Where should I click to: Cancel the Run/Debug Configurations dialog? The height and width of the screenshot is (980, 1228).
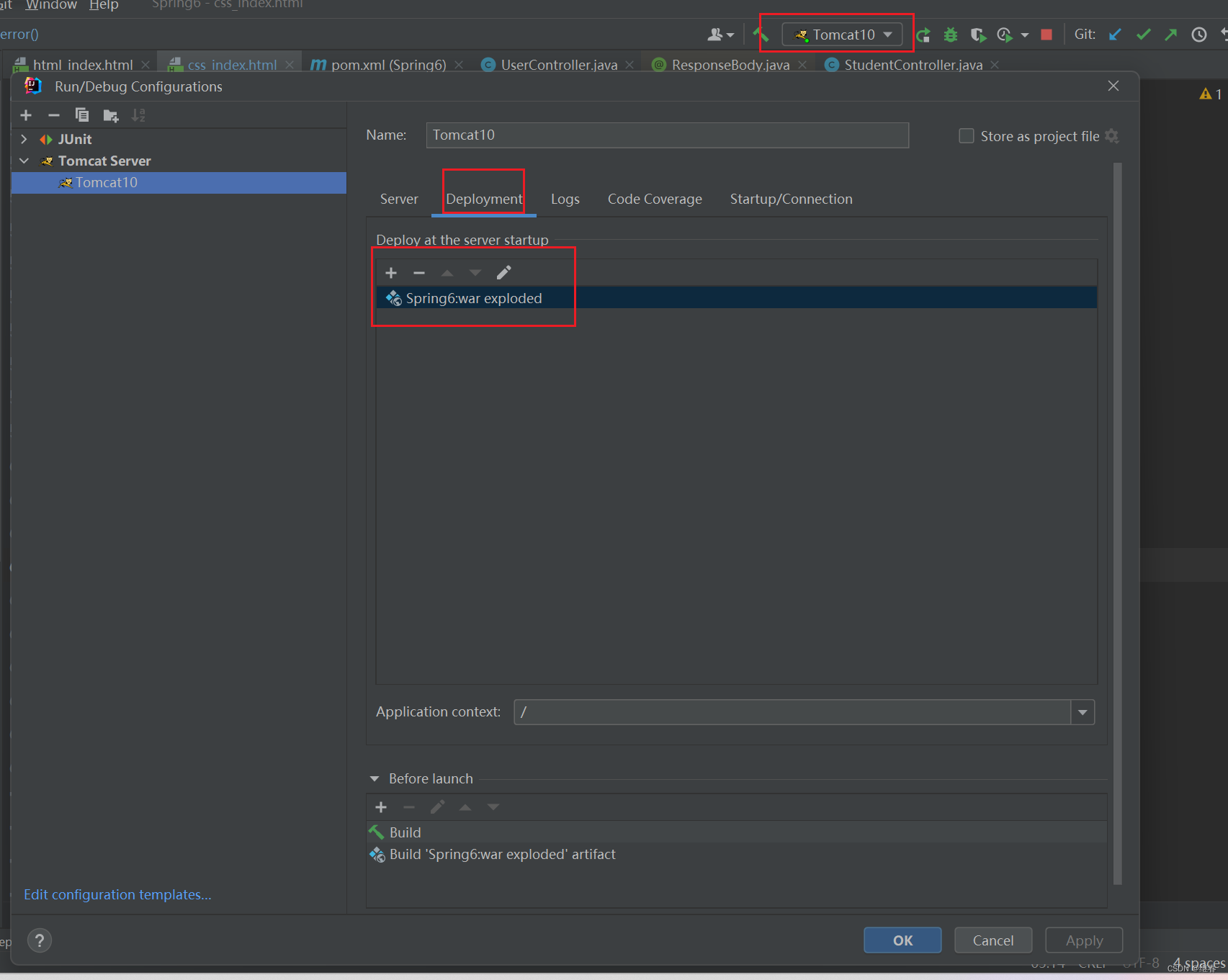(x=993, y=940)
